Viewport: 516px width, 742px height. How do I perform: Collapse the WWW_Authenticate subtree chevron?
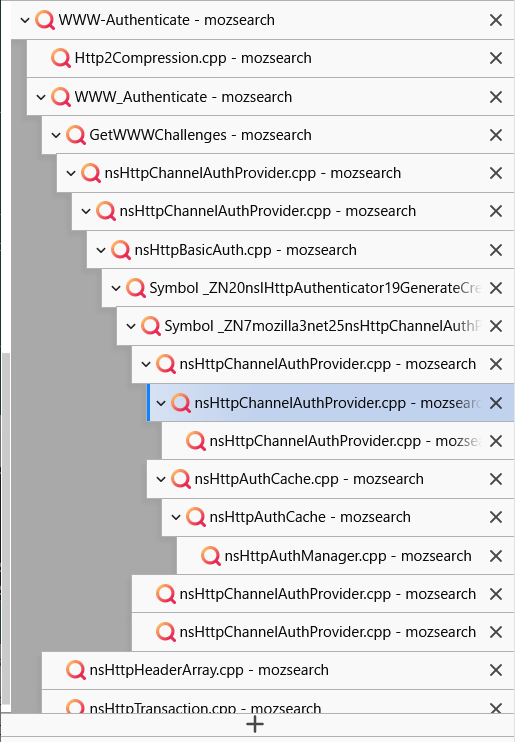[41, 97]
